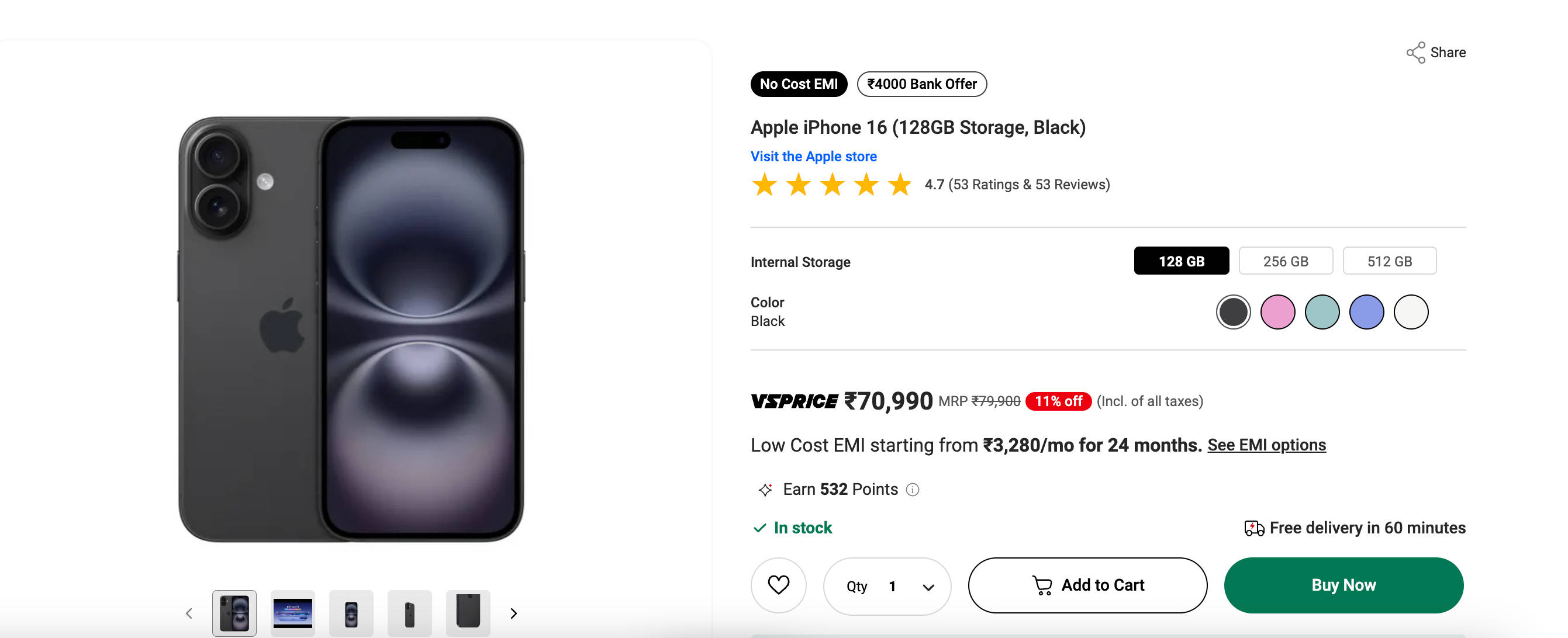Select 512 GB storage option
Screen dimensions: 1568x638
(x=1389, y=261)
